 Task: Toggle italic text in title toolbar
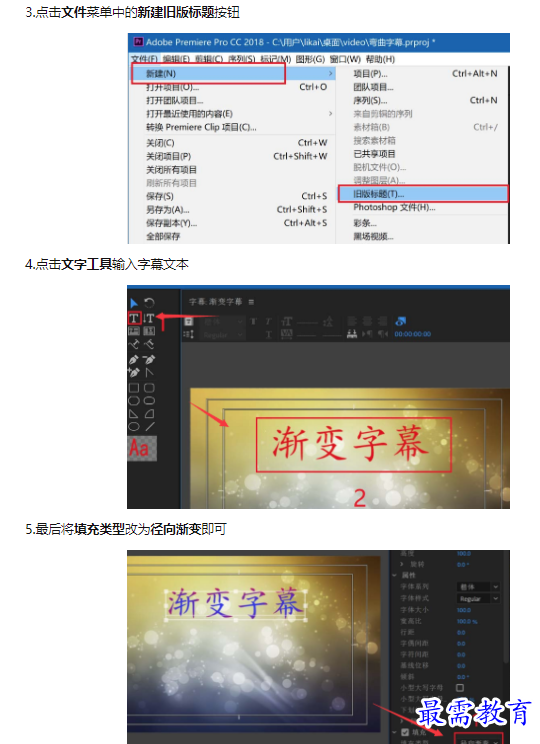point(269,322)
